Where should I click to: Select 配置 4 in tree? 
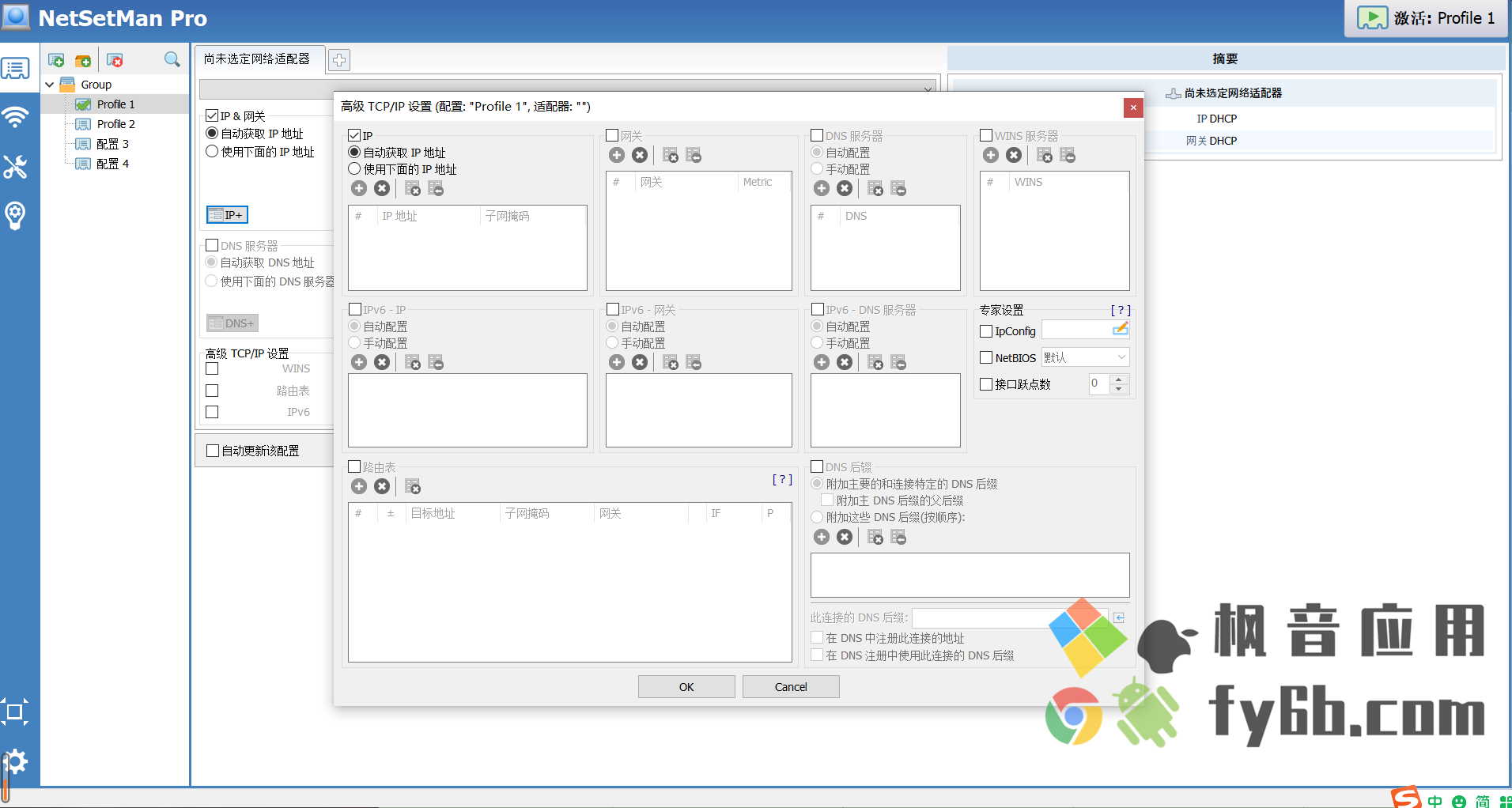click(x=112, y=164)
